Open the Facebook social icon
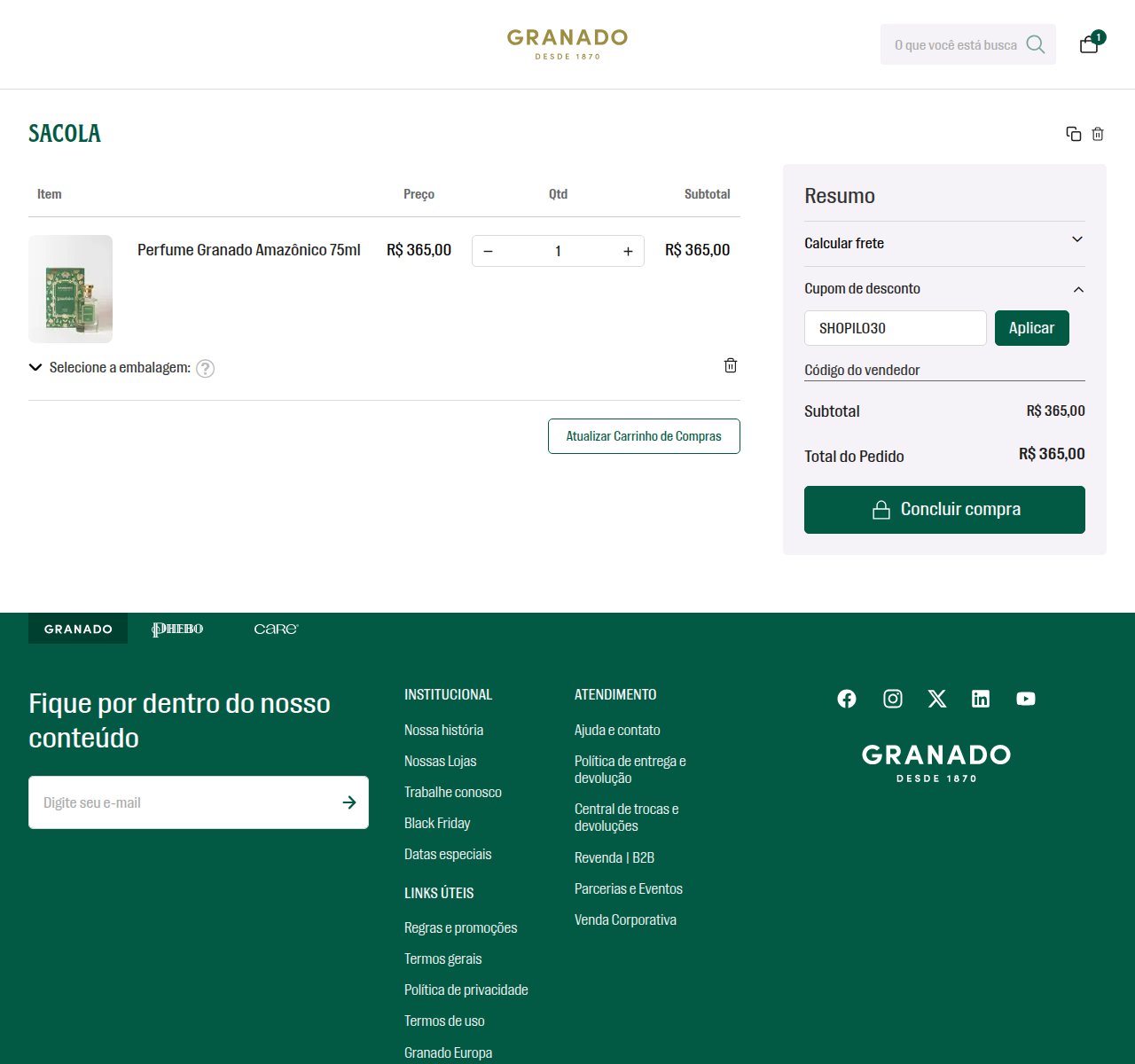This screenshot has width=1135, height=1064. click(847, 699)
